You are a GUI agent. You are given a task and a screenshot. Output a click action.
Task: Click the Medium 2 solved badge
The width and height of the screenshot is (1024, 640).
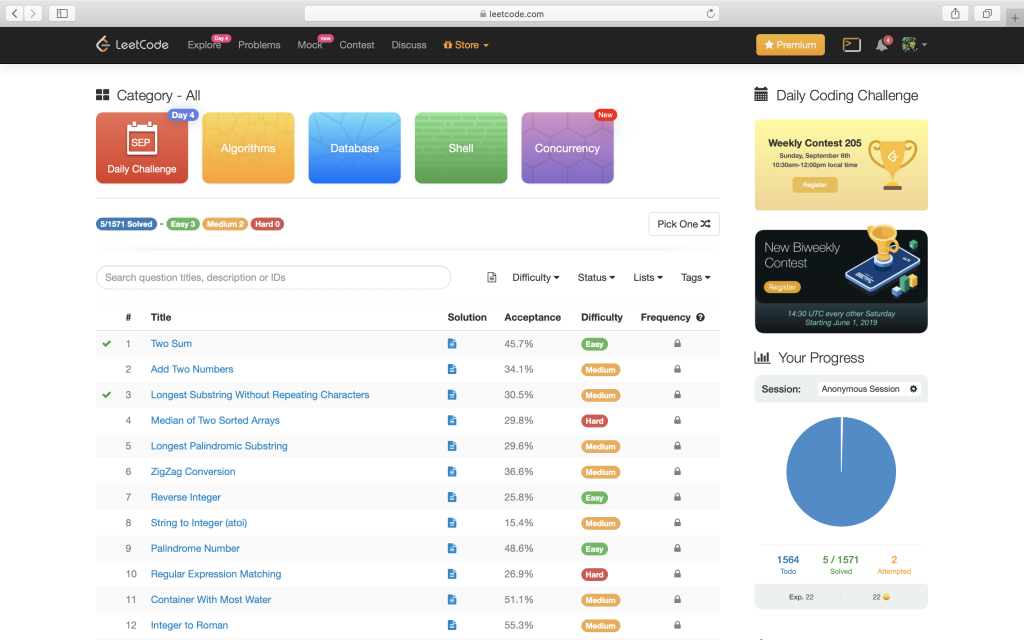[225, 224]
